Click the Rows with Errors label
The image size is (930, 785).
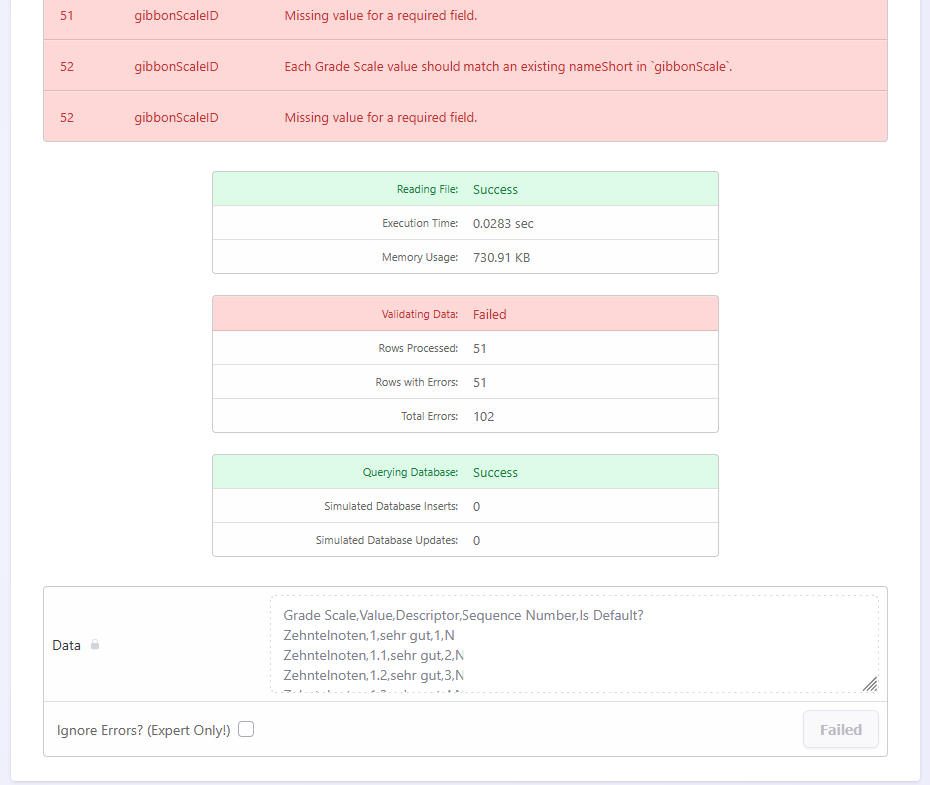(416, 382)
